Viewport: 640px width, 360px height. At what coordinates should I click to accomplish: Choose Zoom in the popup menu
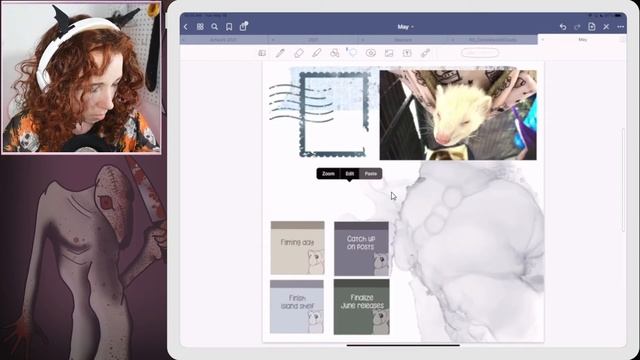coord(328,174)
